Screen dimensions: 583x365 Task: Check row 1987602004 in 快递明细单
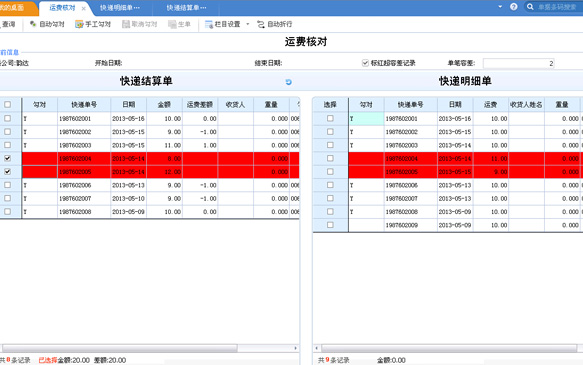[330, 158]
